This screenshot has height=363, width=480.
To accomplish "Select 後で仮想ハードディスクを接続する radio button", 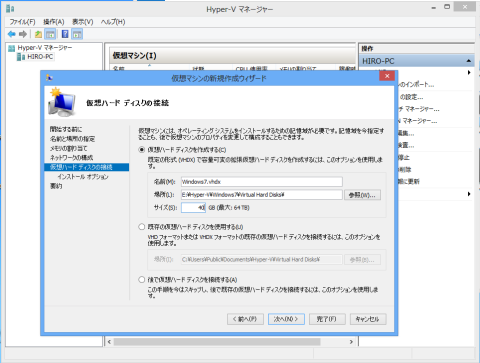I will [x=142, y=280].
